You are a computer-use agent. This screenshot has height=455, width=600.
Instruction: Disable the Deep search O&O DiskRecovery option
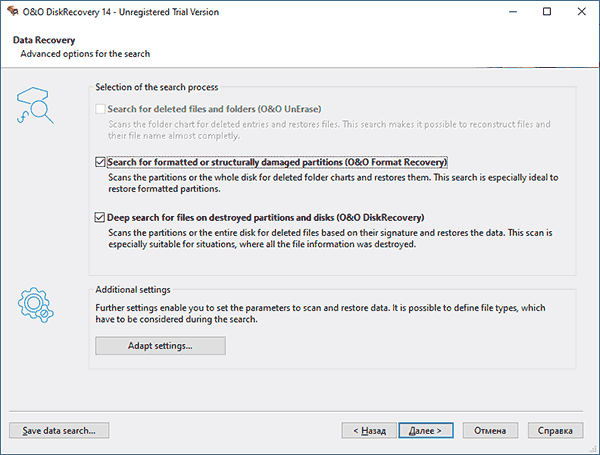tap(100, 217)
